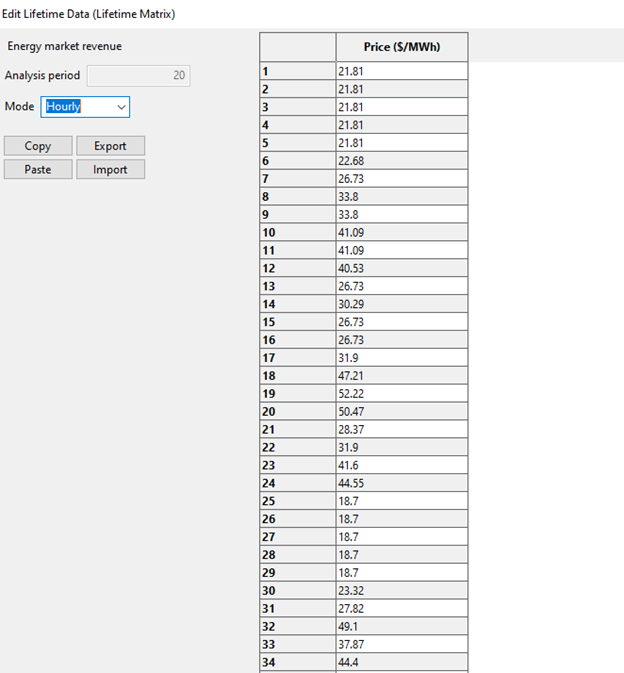The image size is (624, 673).
Task: Select the price cell 47.21
Action: (x=401, y=376)
